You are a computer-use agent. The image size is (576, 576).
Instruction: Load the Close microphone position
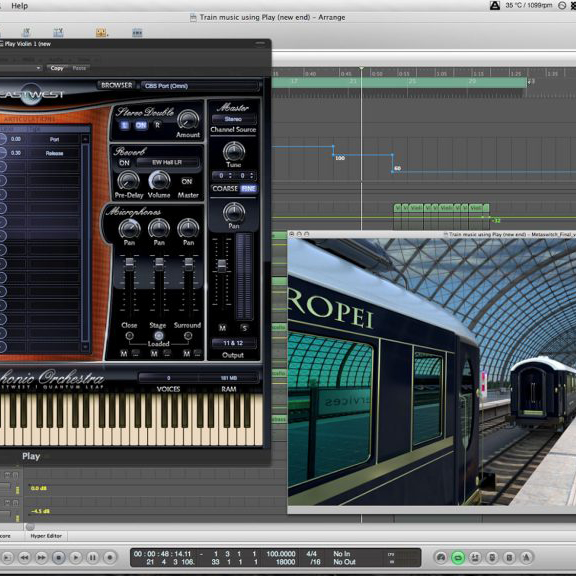(x=129, y=336)
